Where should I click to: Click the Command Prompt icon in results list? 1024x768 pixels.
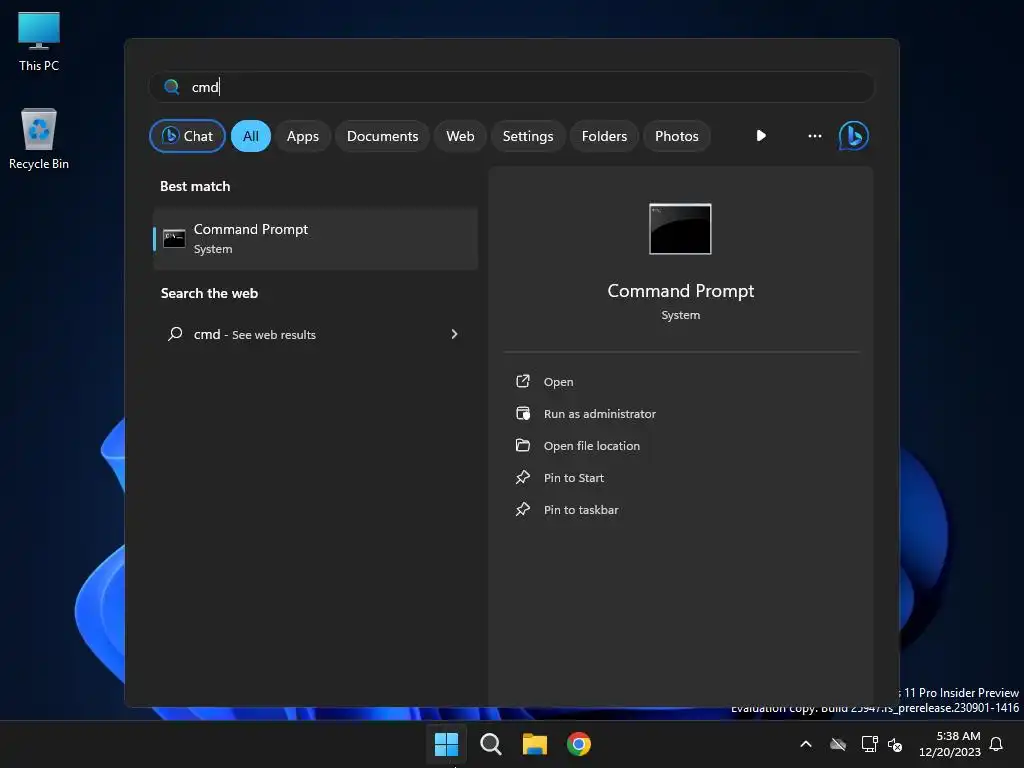tap(174, 238)
